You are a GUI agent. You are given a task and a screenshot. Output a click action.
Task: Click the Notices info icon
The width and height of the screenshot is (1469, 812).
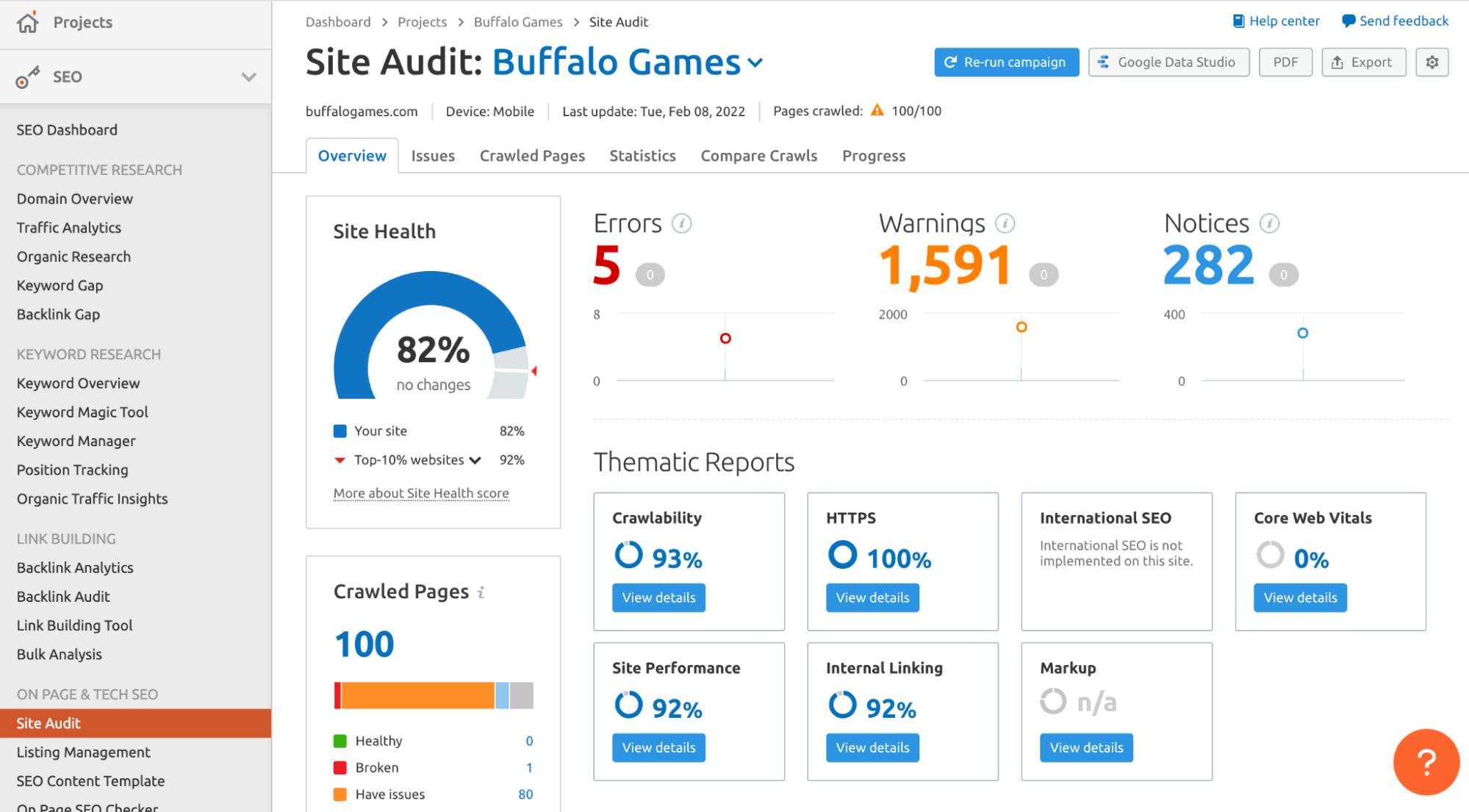[x=1269, y=223]
